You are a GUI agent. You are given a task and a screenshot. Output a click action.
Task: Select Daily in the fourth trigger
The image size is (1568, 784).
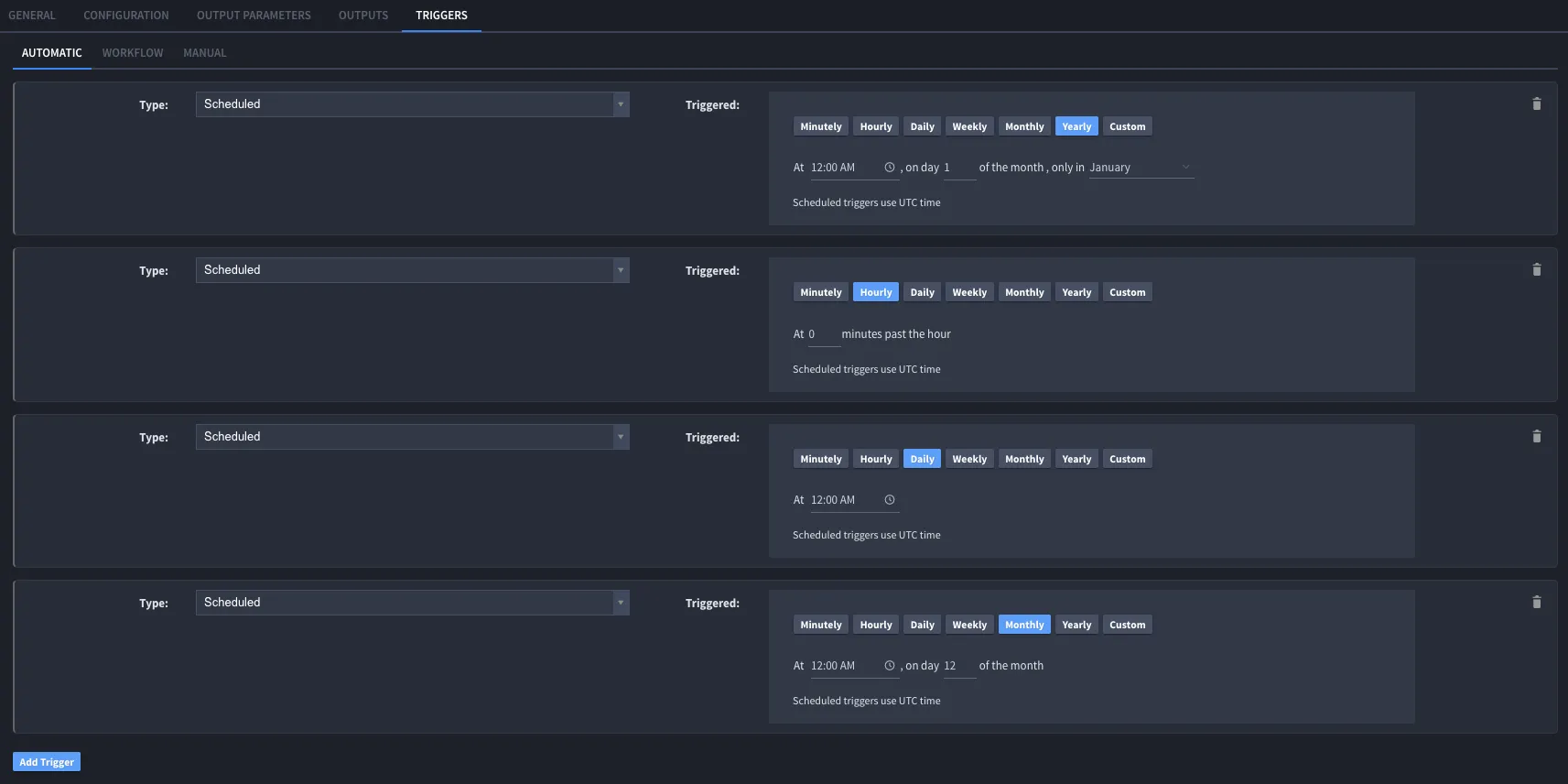pyautogui.click(x=923, y=625)
